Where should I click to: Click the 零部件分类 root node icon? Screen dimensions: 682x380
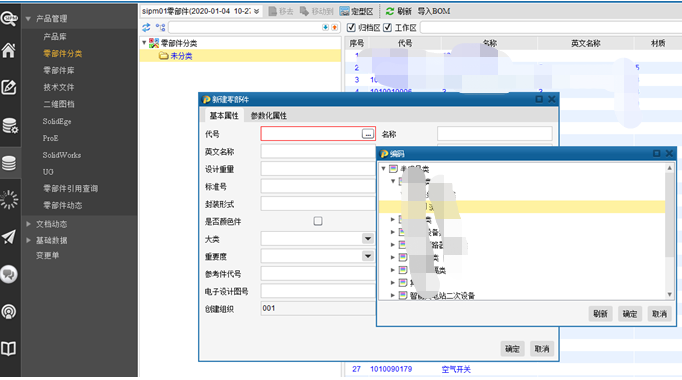pos(154,43)
